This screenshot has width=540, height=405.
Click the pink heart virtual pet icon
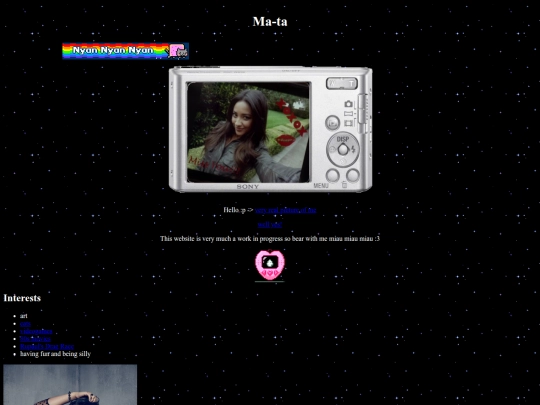point(270,264)
